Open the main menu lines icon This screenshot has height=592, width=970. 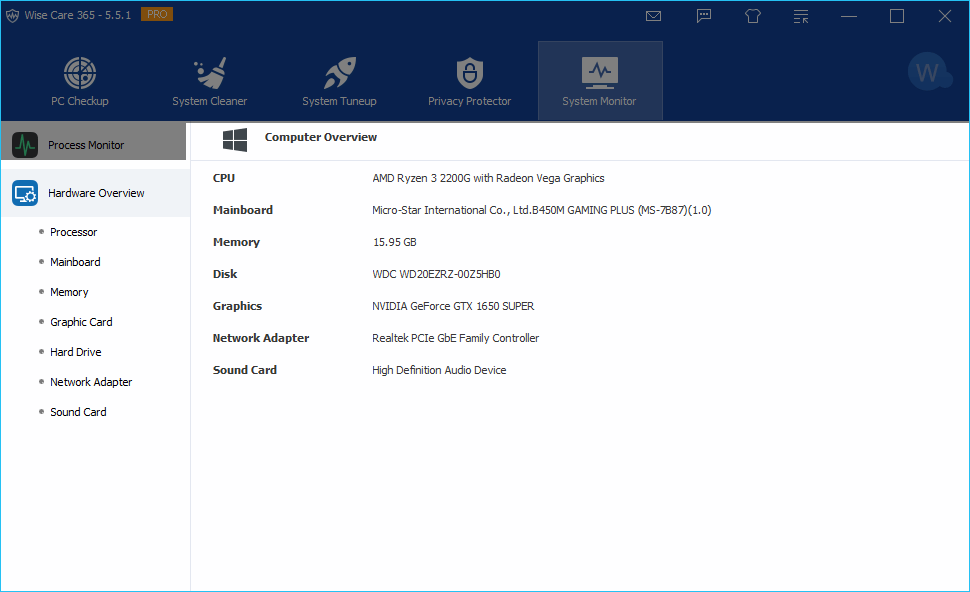[800, 16]
